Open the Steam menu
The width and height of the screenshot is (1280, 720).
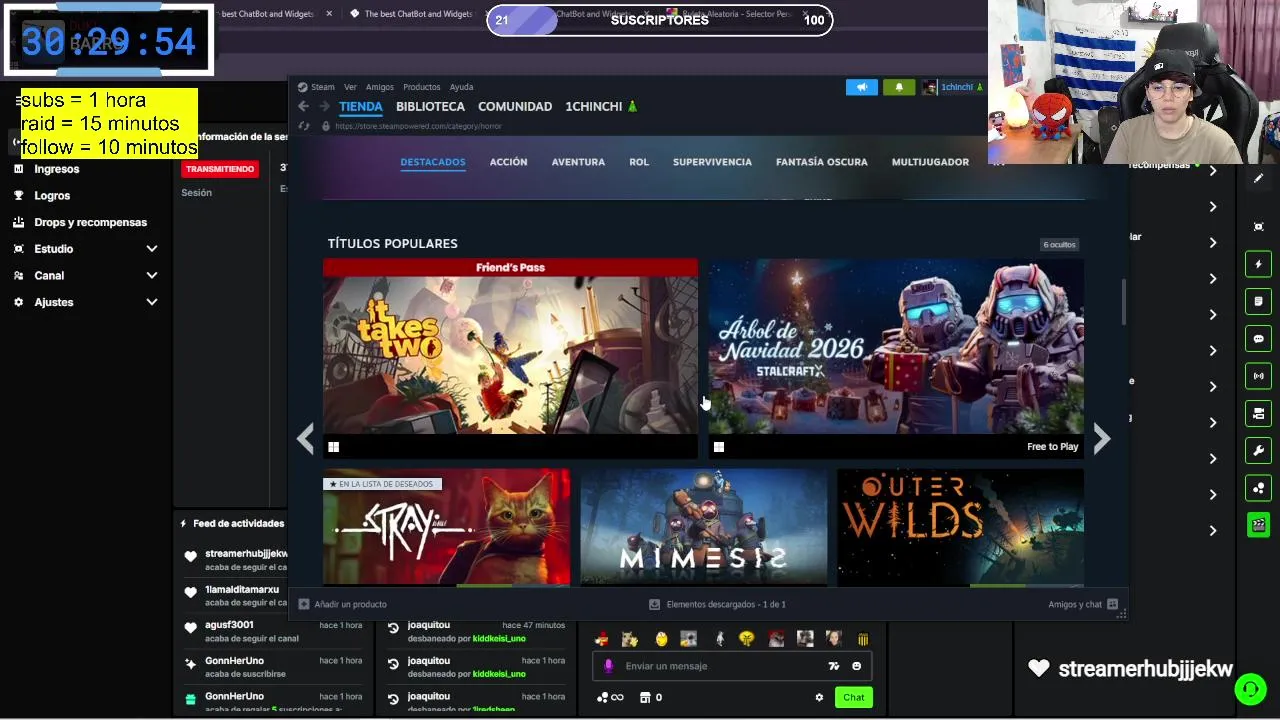[x=322, y=87]
